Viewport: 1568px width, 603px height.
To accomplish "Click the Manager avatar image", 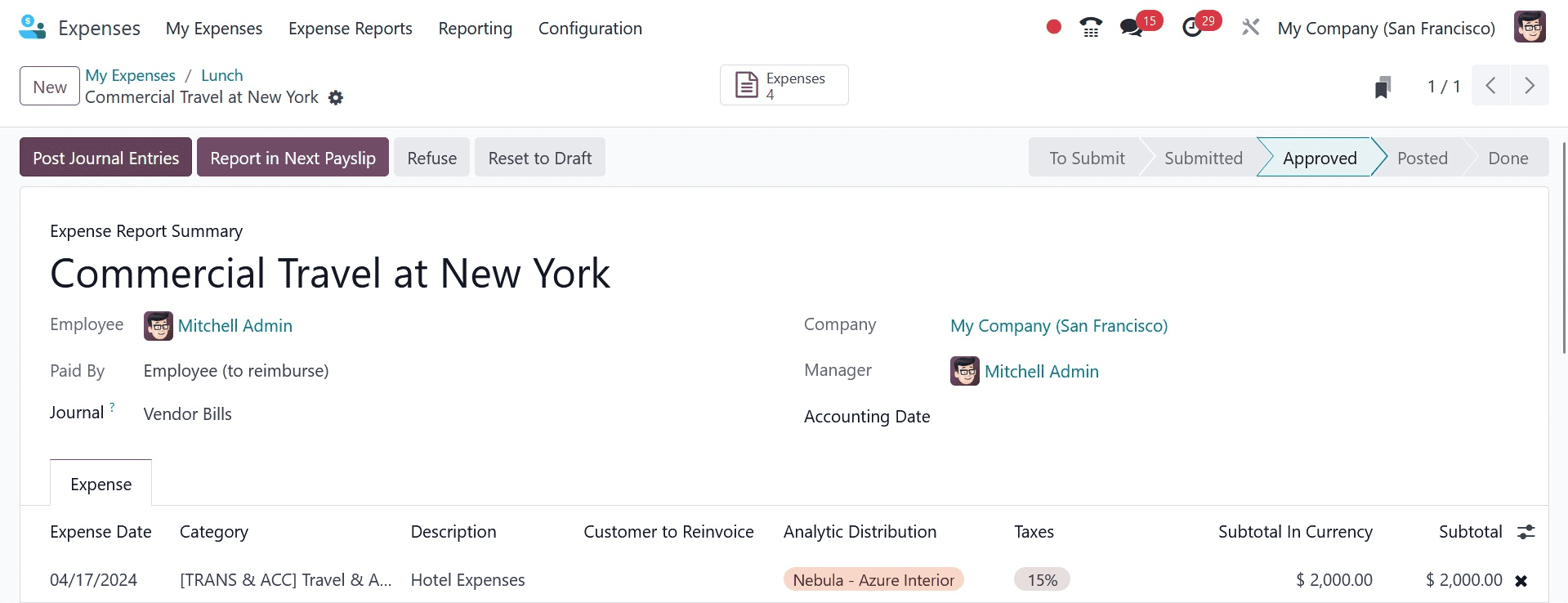I will coord(965,371).
